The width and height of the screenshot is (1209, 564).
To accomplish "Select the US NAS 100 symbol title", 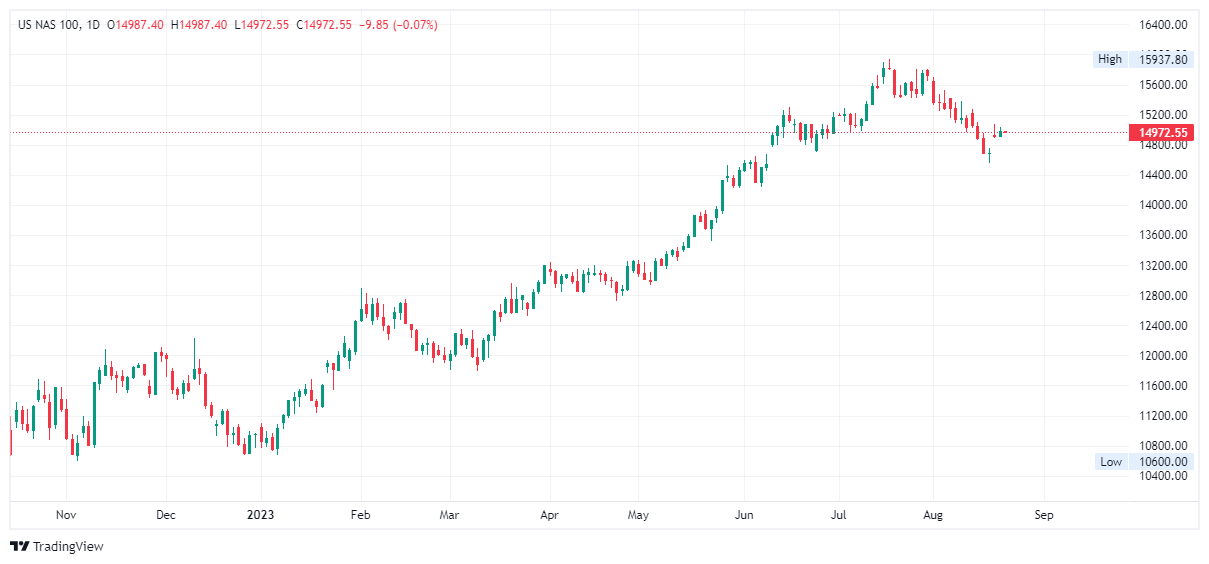I will click(x=50, y=25).
